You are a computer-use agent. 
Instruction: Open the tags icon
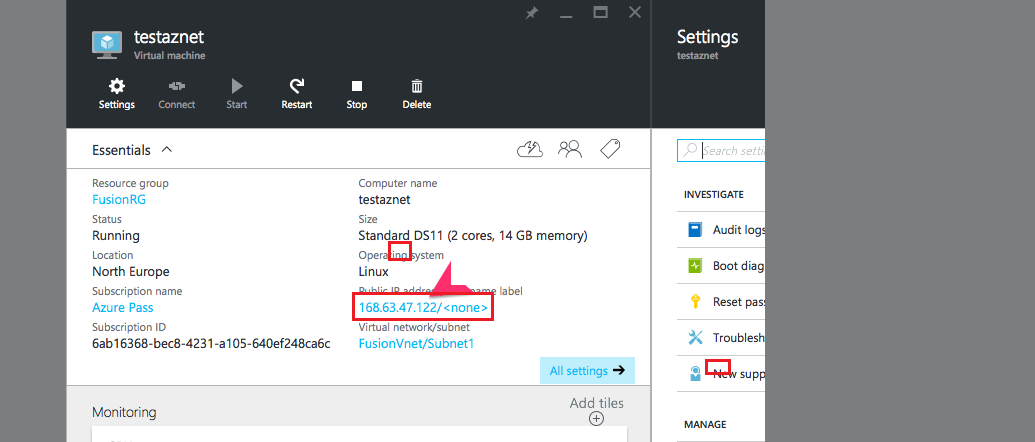pos(611,150)
